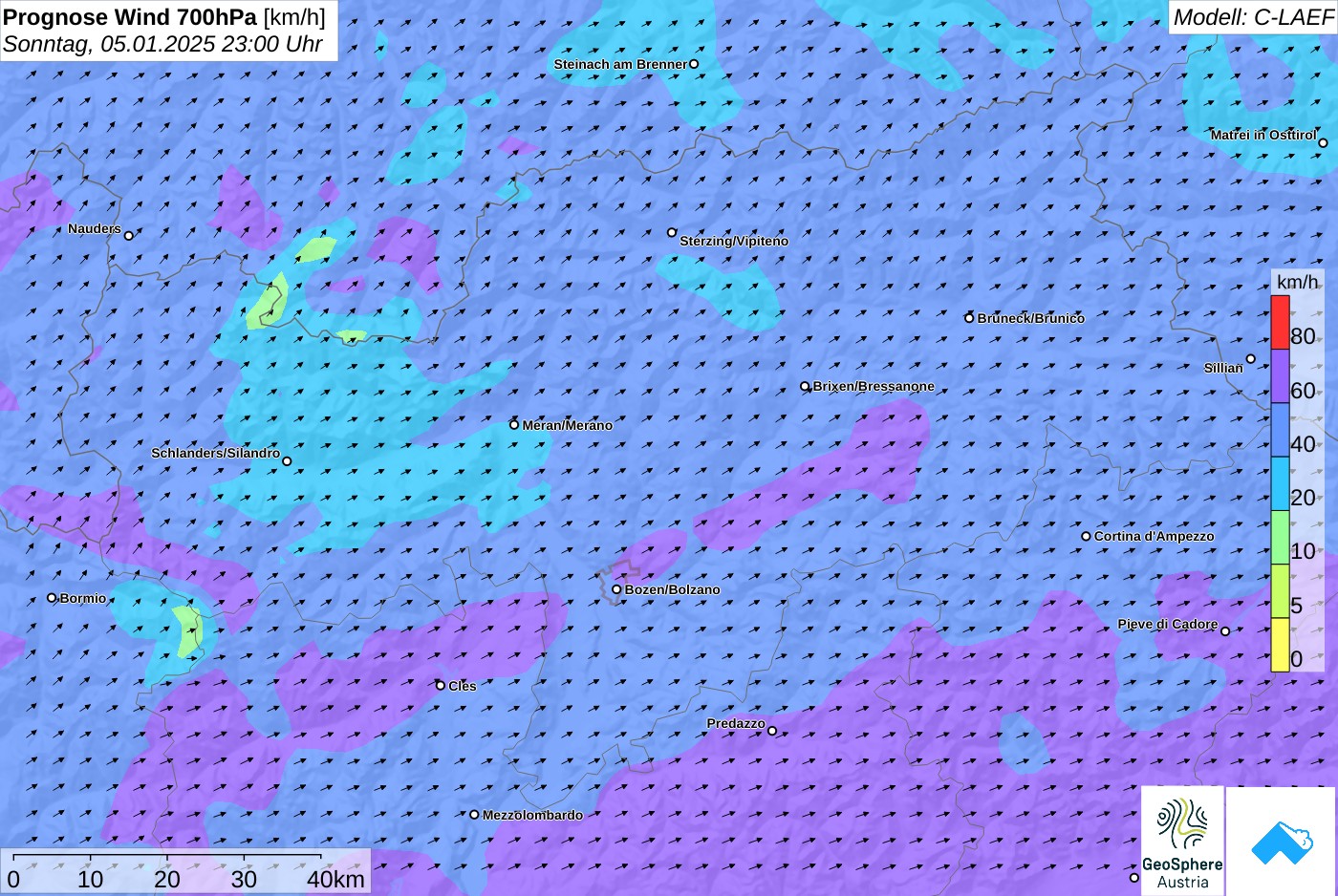Choose the green legend color swatch
1338x896 pixels.
coord(1280,538)
